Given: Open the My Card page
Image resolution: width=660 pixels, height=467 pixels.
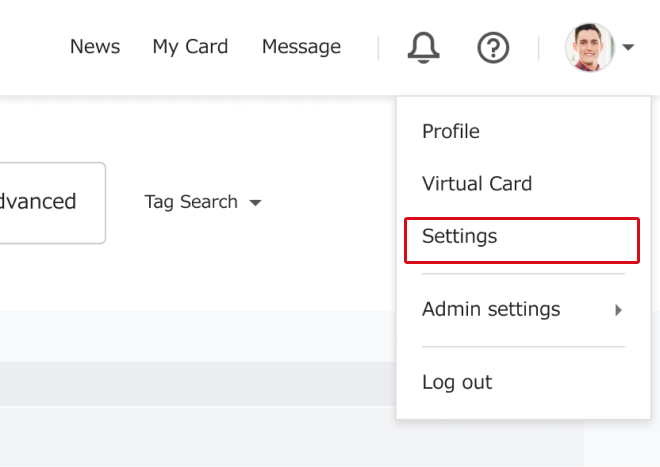Looking at the screenshot, I should click(x=190, y=47).
